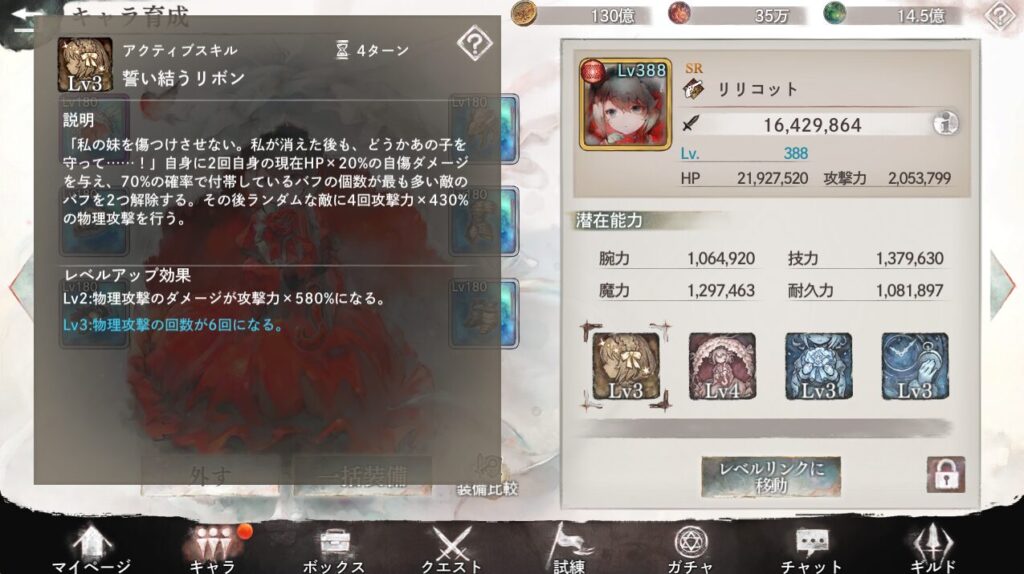Select the ribbon skill icon Lv3
Viewport: 1024px width, 574px height.
[626, 366]
